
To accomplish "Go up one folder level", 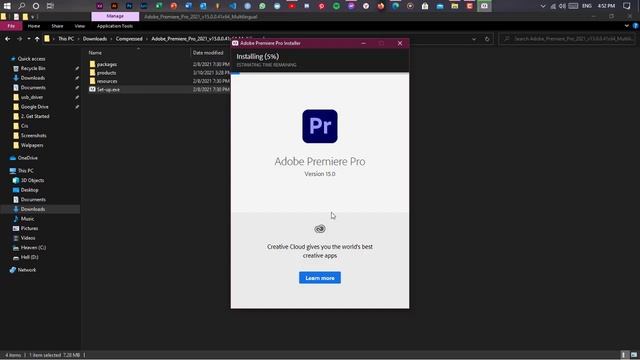I will pyautogui.click(x=37, y=39).
